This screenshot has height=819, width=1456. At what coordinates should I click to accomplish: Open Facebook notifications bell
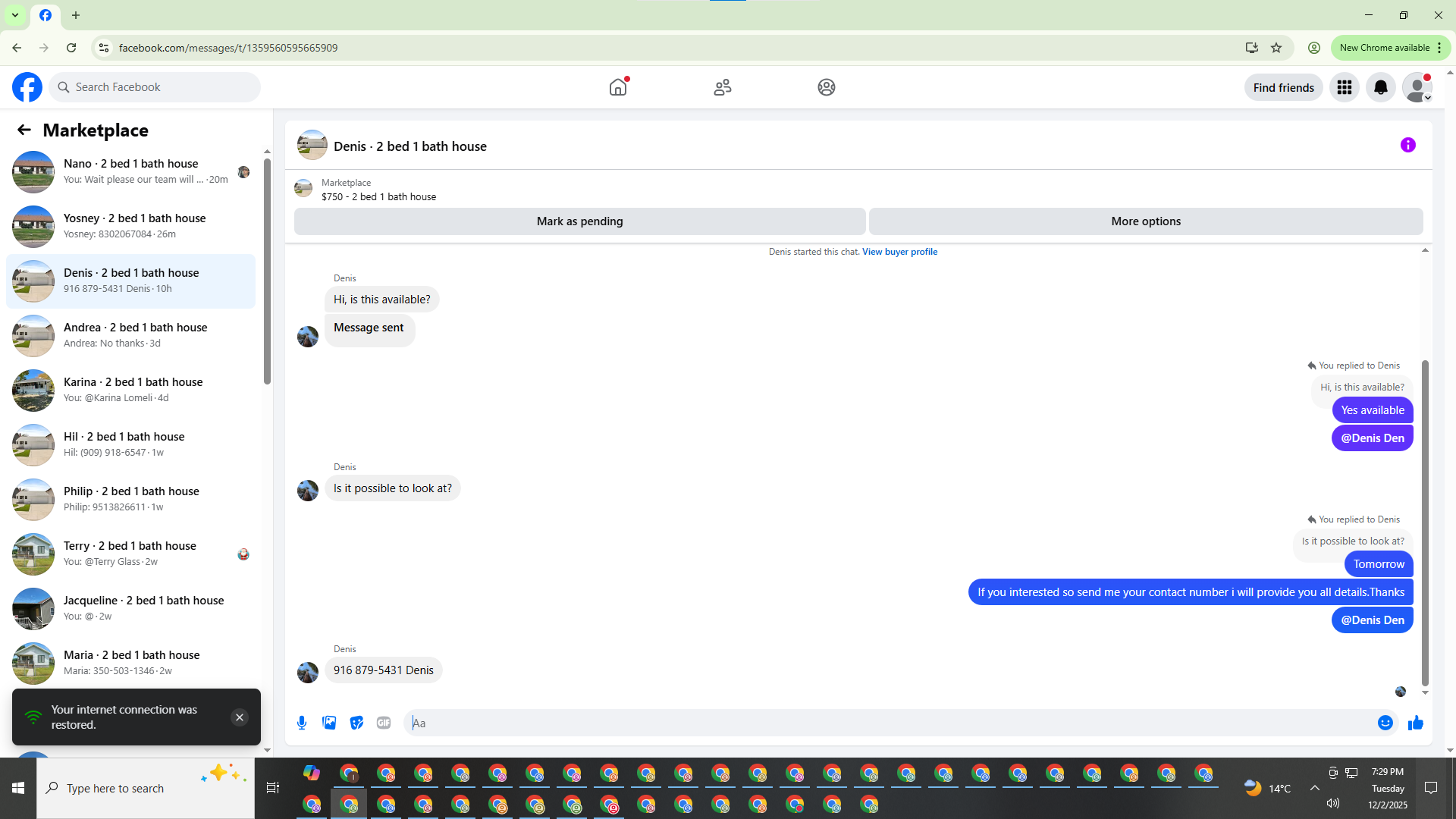1380,88
